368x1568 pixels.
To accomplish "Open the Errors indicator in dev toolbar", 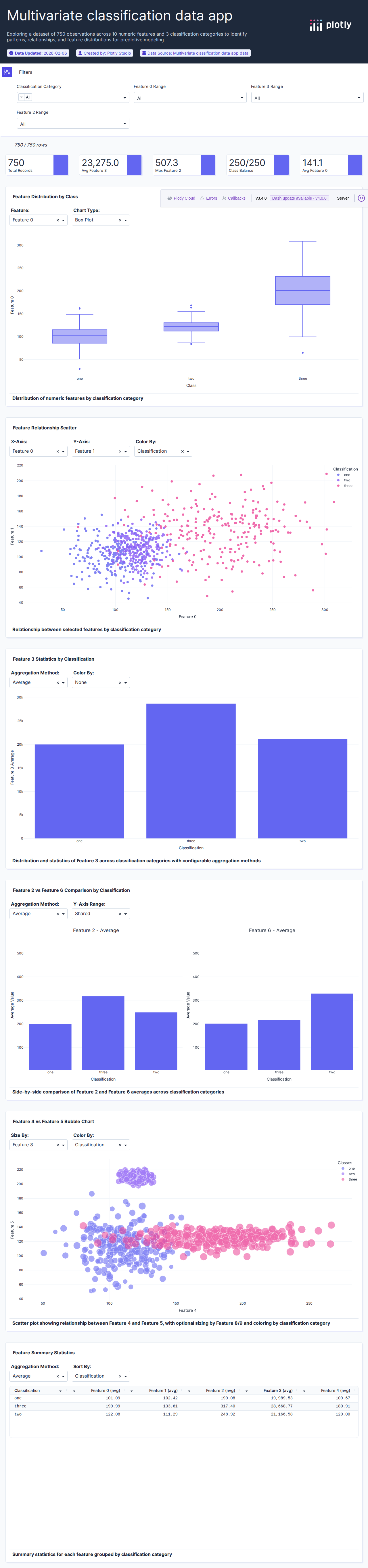I will tap(208, 198).
